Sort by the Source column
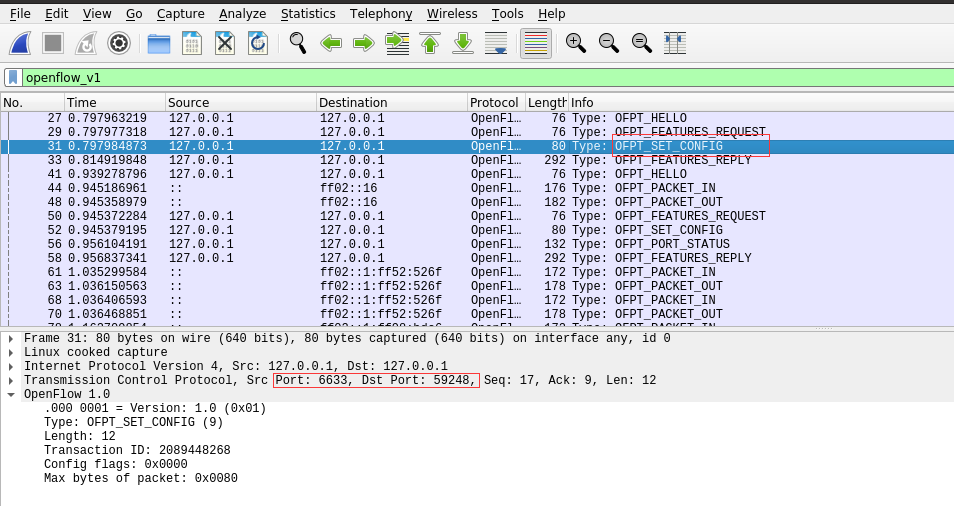Screen dimensions: 954x506 click(x=240, y=102)
